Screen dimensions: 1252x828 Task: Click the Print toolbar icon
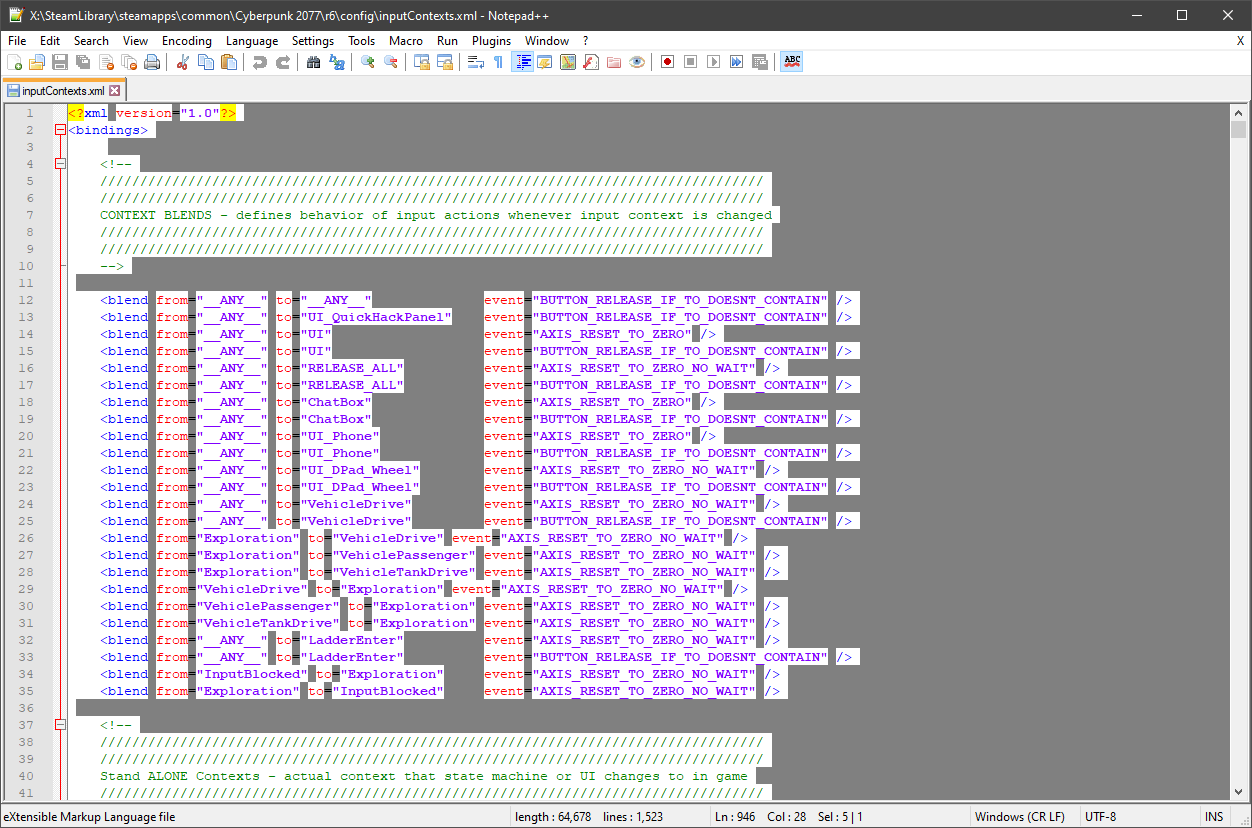point(152,62)
